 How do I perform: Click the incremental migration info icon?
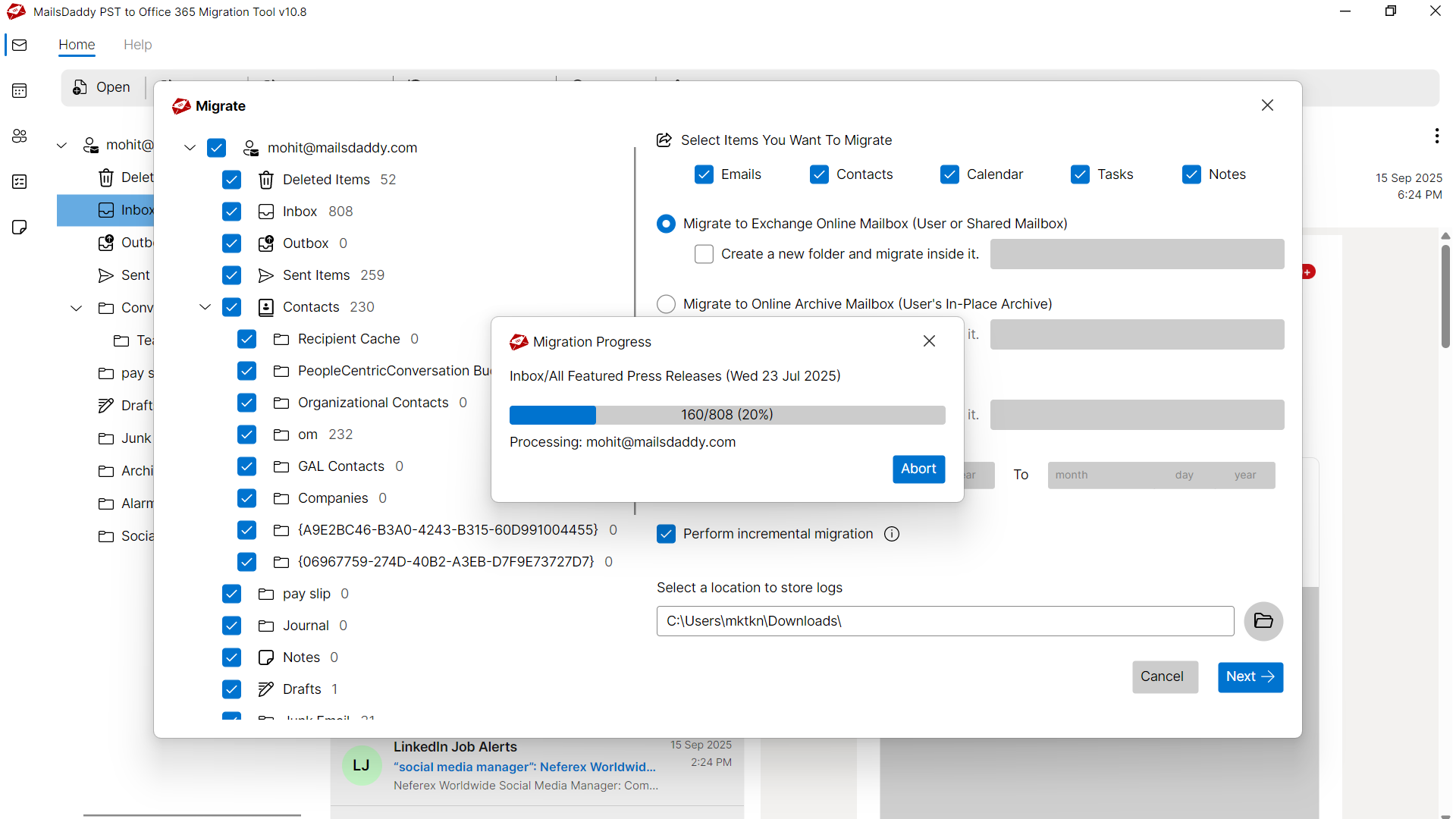[892, 534]
